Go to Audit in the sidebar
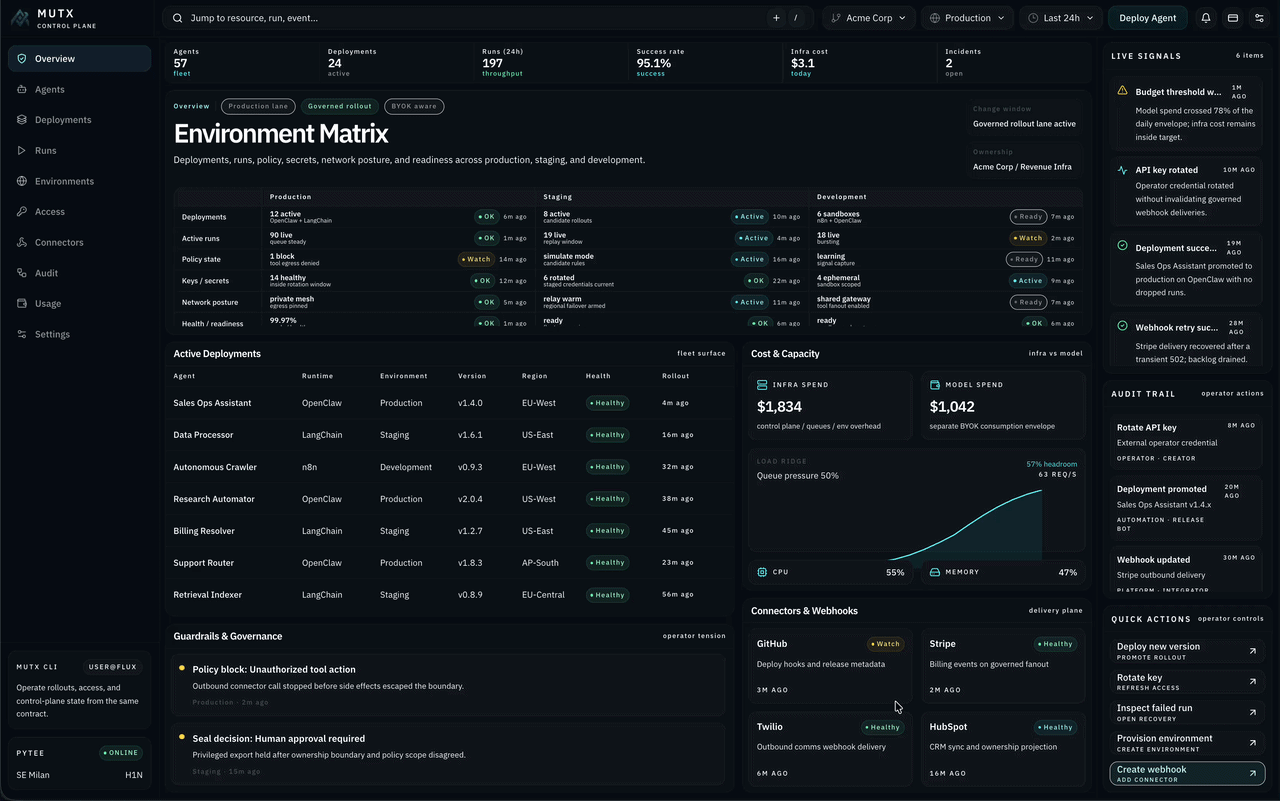Screen dimensions: 1280x801 (x=80, y=273)
